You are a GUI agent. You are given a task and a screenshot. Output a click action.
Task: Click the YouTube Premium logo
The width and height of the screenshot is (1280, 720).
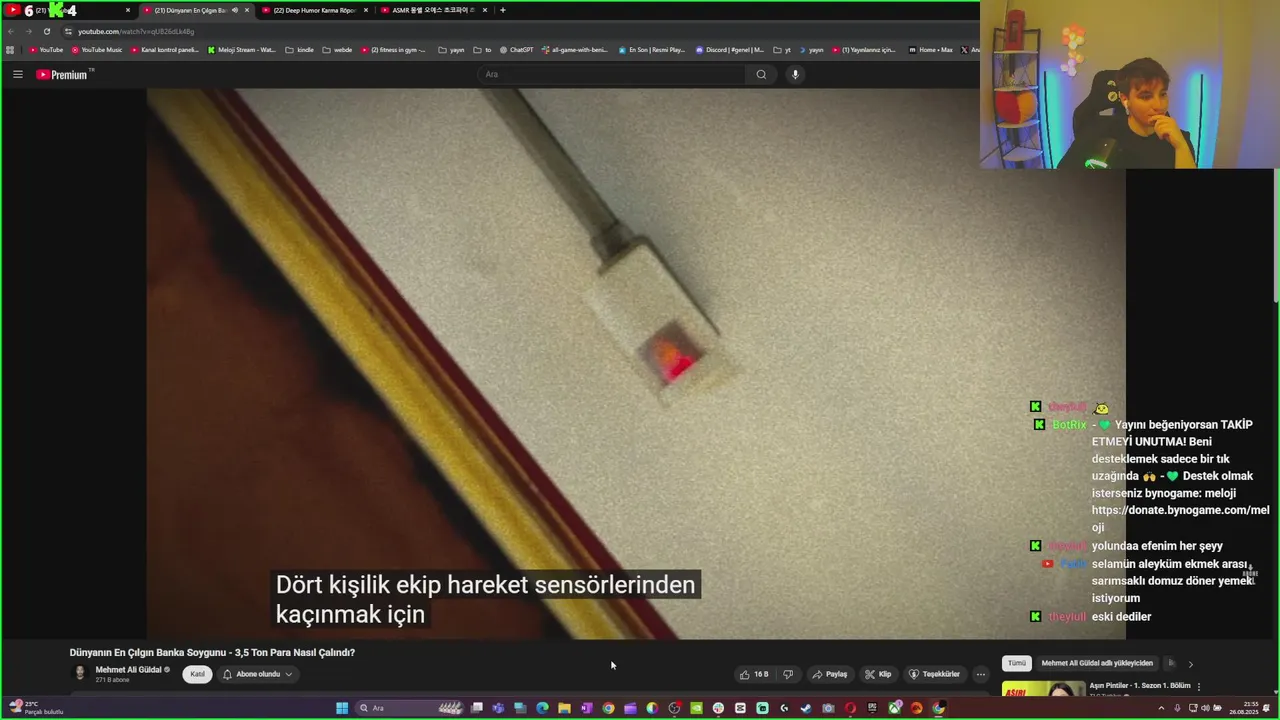[63, 74]
